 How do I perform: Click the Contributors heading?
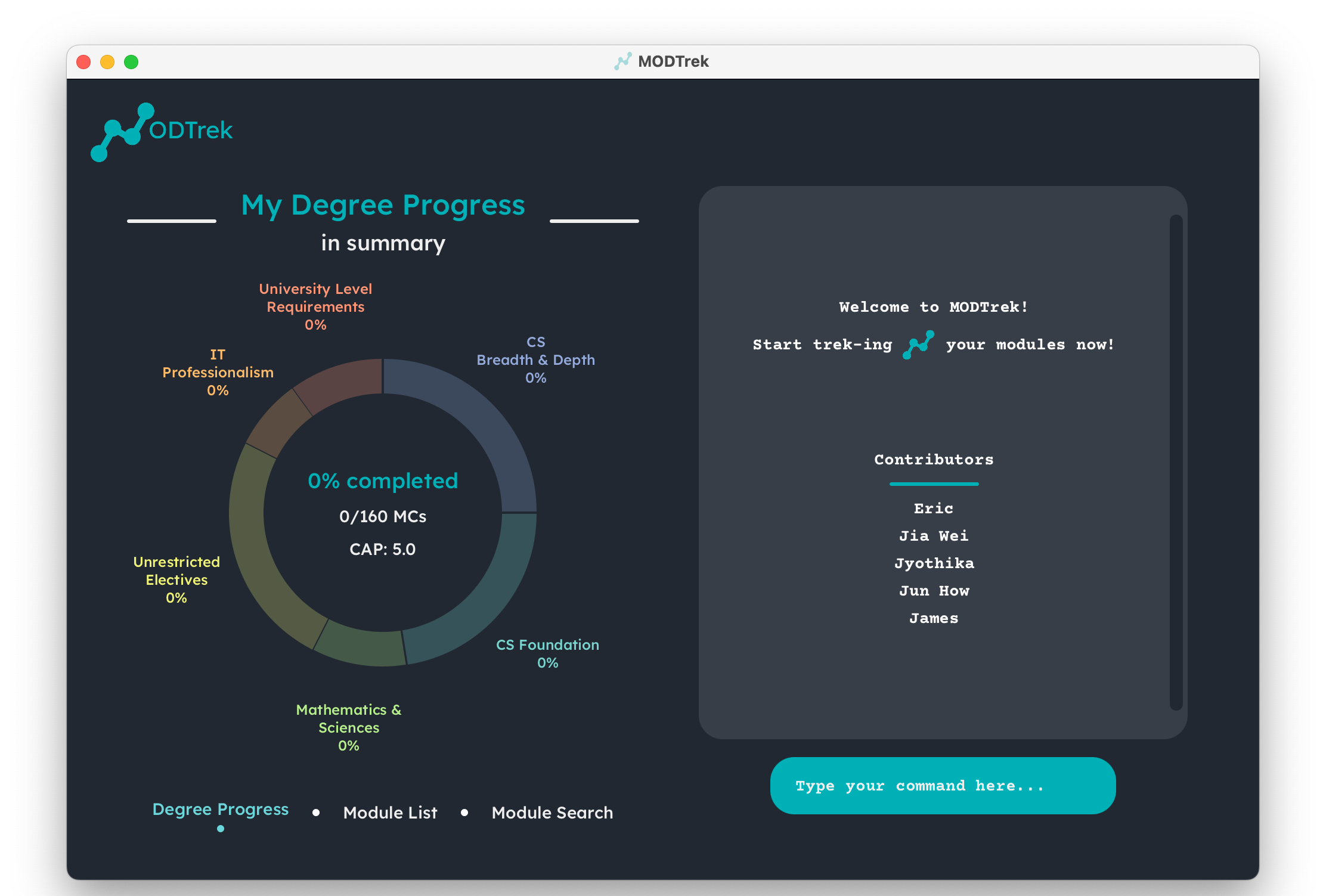tap(934, 460)
